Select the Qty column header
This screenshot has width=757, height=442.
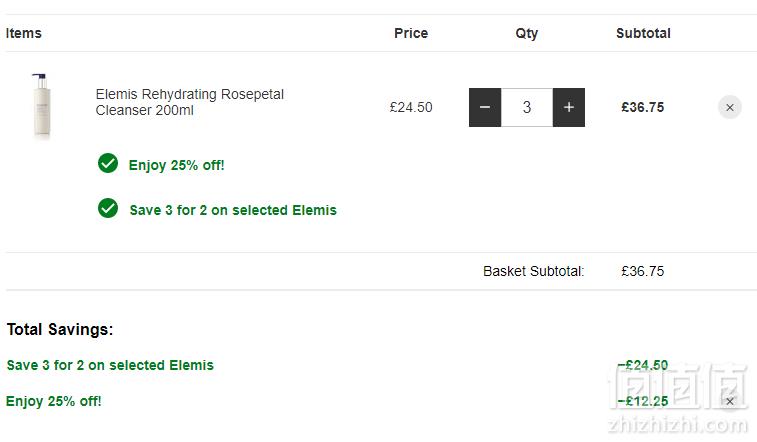pos(527,34)
